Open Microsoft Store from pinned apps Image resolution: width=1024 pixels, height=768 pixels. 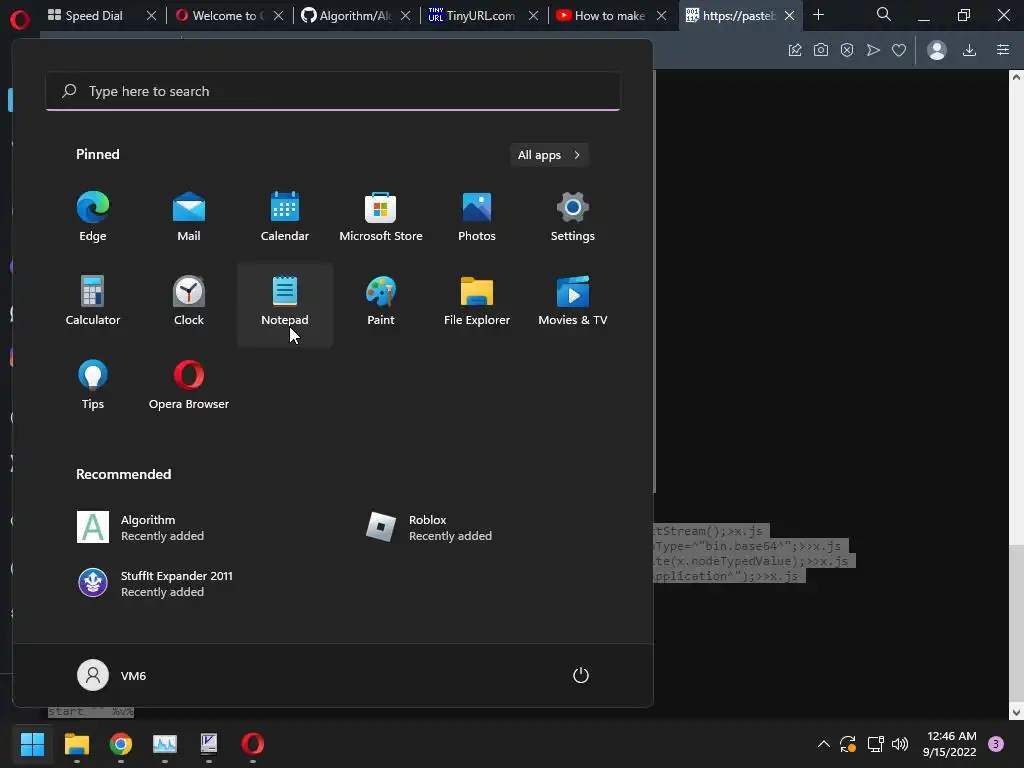point(381,217)
